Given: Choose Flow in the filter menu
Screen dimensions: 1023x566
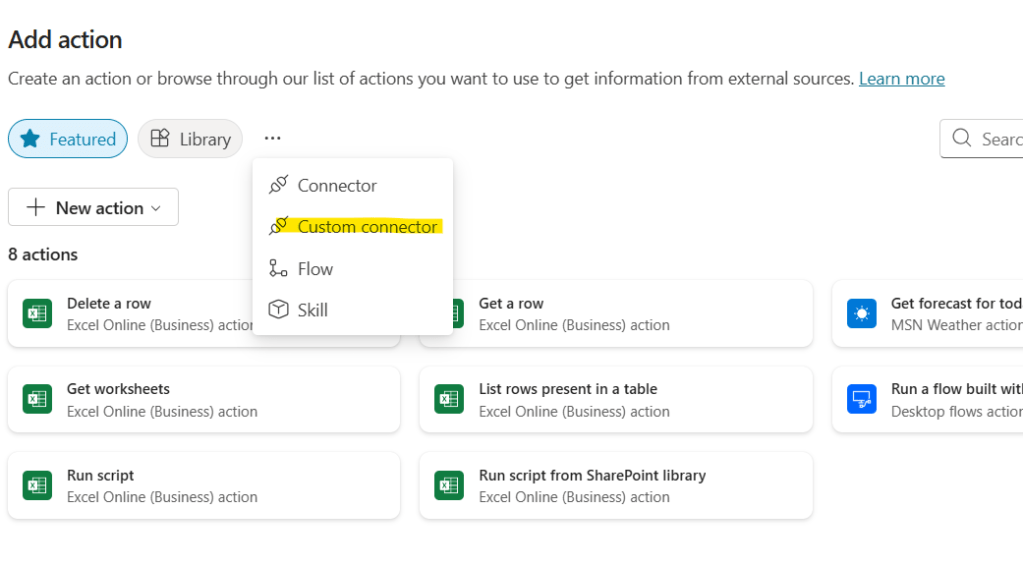Looking at the screenshot, I should click(315, 269).
